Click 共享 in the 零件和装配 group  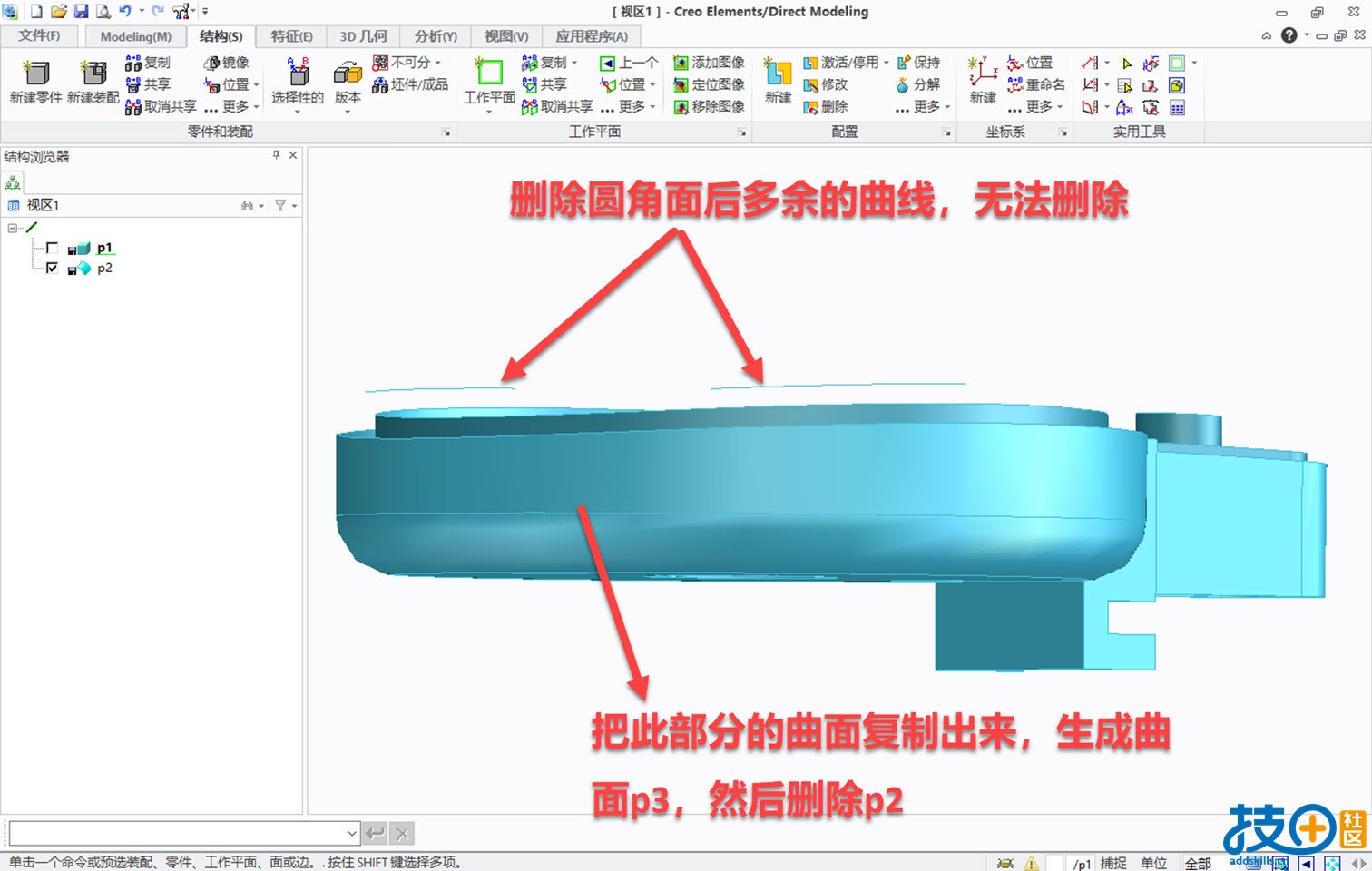148,84
